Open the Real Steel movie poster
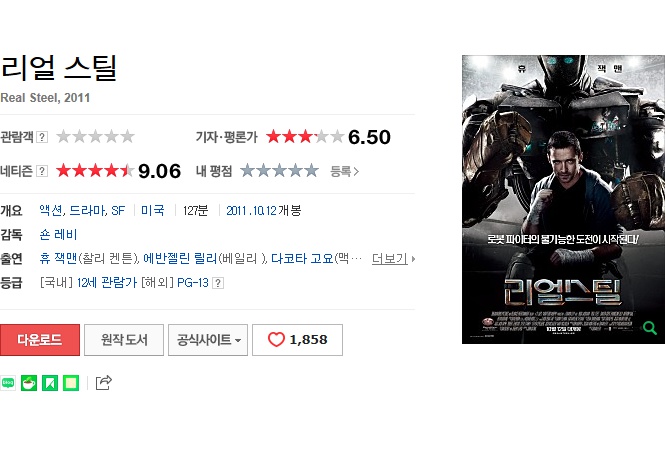The height and width of the screenshot is (455, 665). point(563,199)
